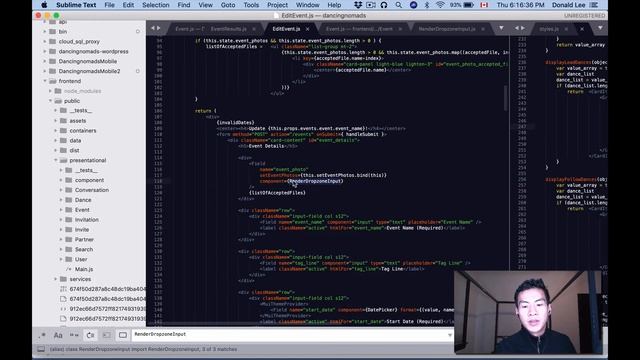Click the assets folder icon
The height and width of the screenshot is (360, 640).
coord(63,121)
